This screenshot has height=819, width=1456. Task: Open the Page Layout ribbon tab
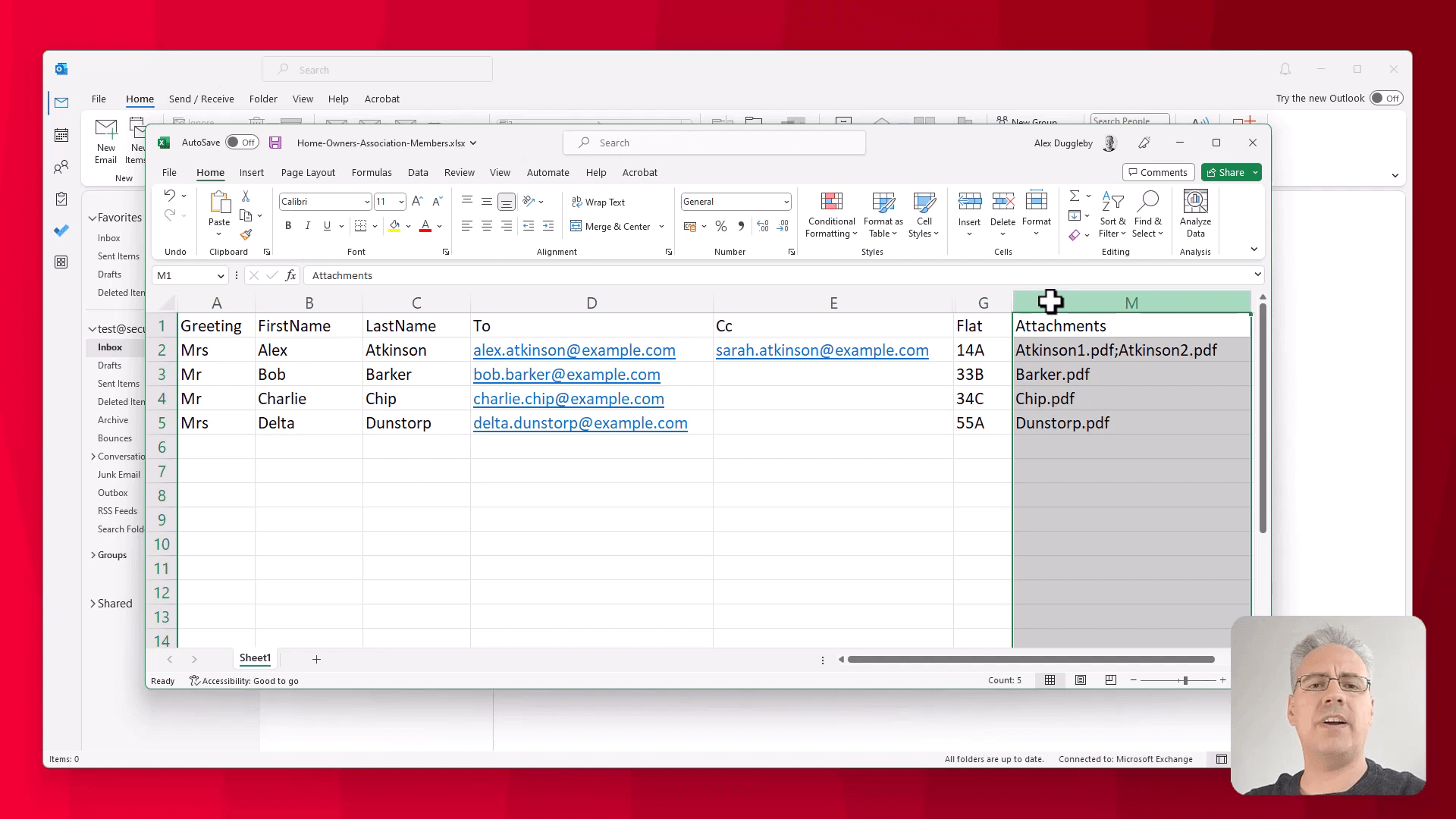[308, 173]
